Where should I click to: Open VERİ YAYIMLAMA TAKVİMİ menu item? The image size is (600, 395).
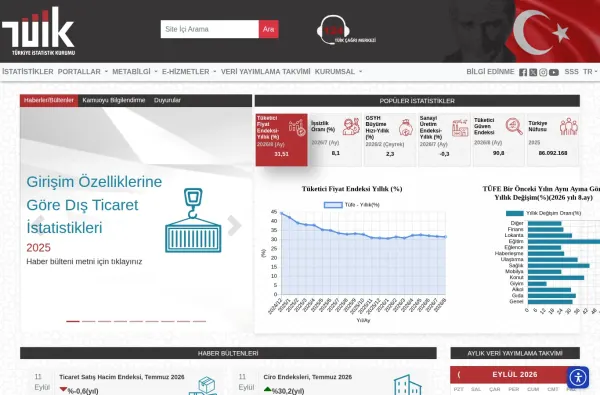tap(266, 72)
